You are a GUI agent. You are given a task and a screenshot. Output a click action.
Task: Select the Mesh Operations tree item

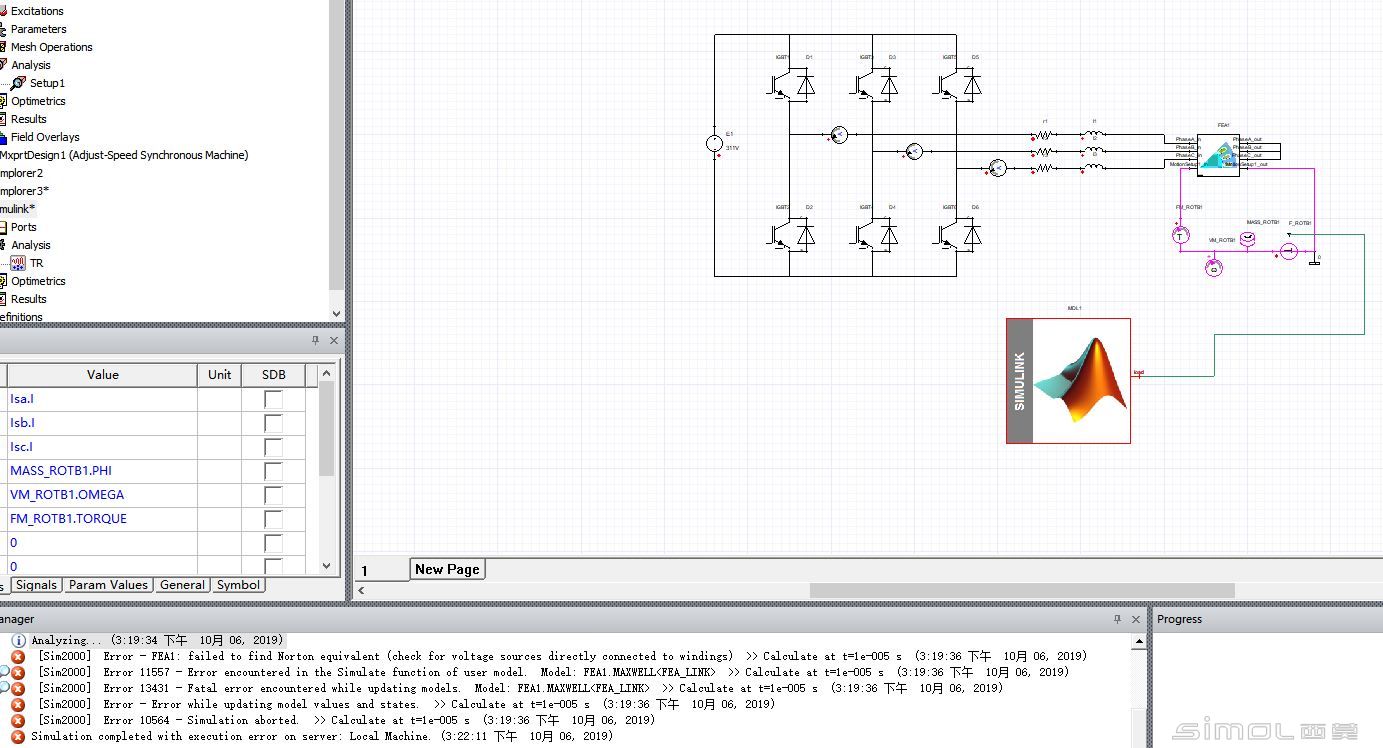[52, 47]
